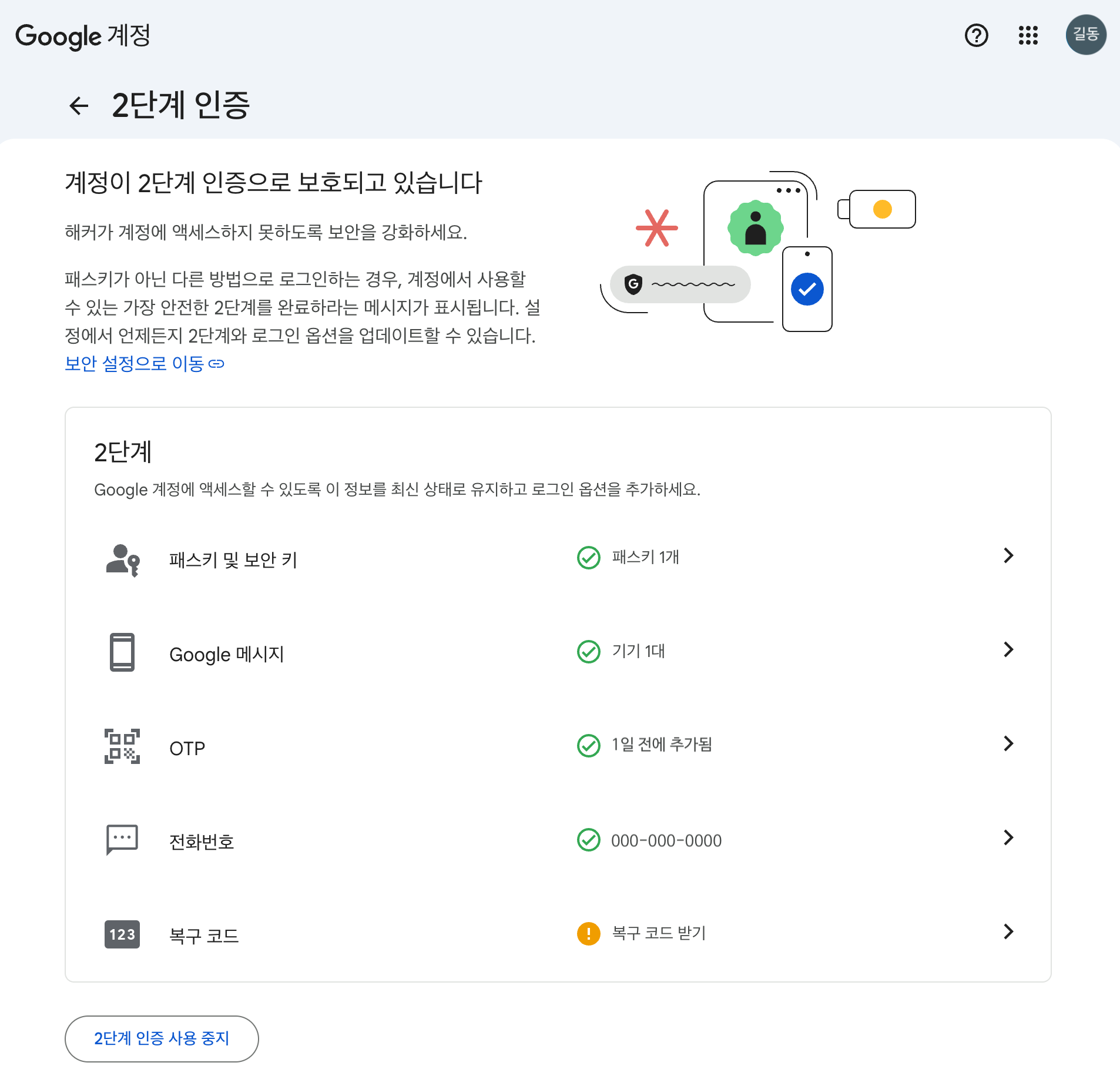This screenshot has height=1086, width=1120.
Task: Expand the 패스키 및 보안 키 row chevron
Action: (1008, 556)
